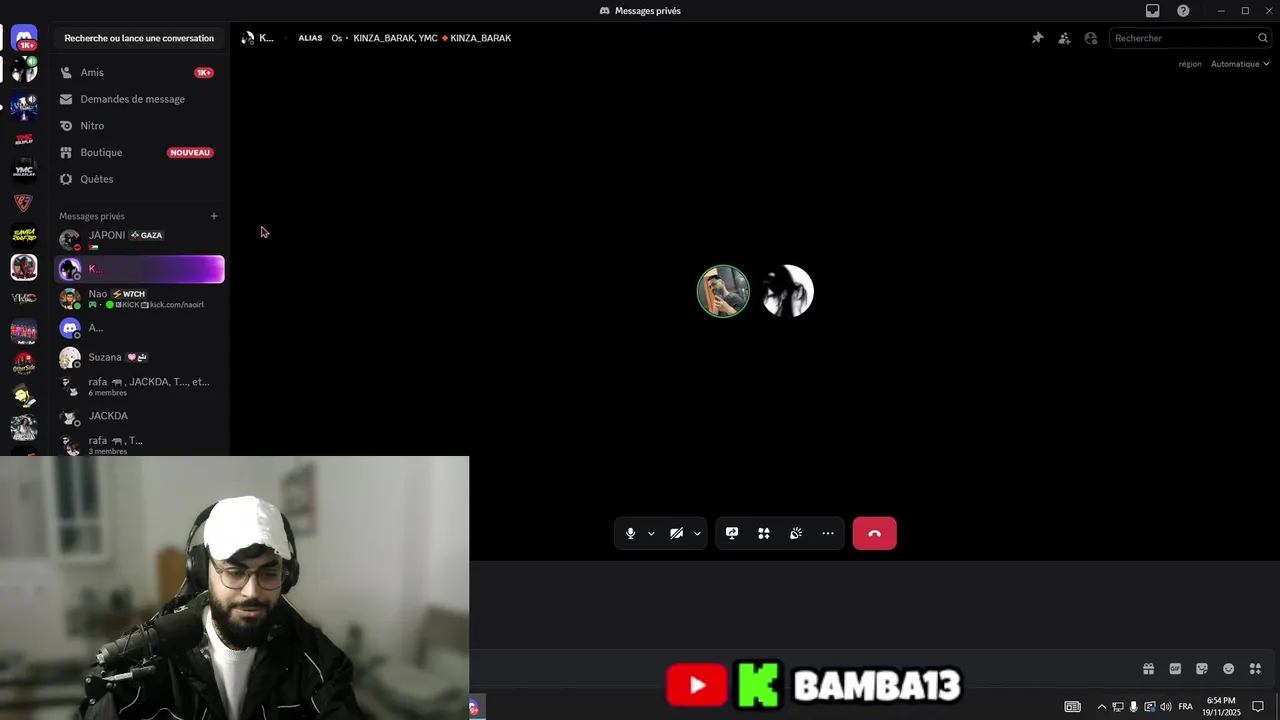Image resolution: width=1280 pixels, height=720 pixels.
Task: Open Windows notification center
Action: click(x=1259, y=707)
